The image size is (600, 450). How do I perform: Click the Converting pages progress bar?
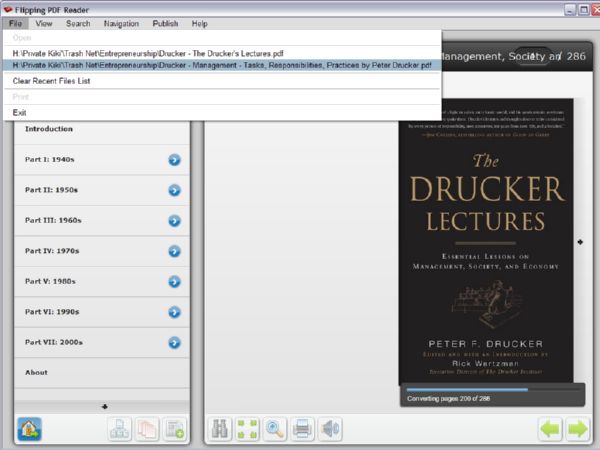[493, 390]
